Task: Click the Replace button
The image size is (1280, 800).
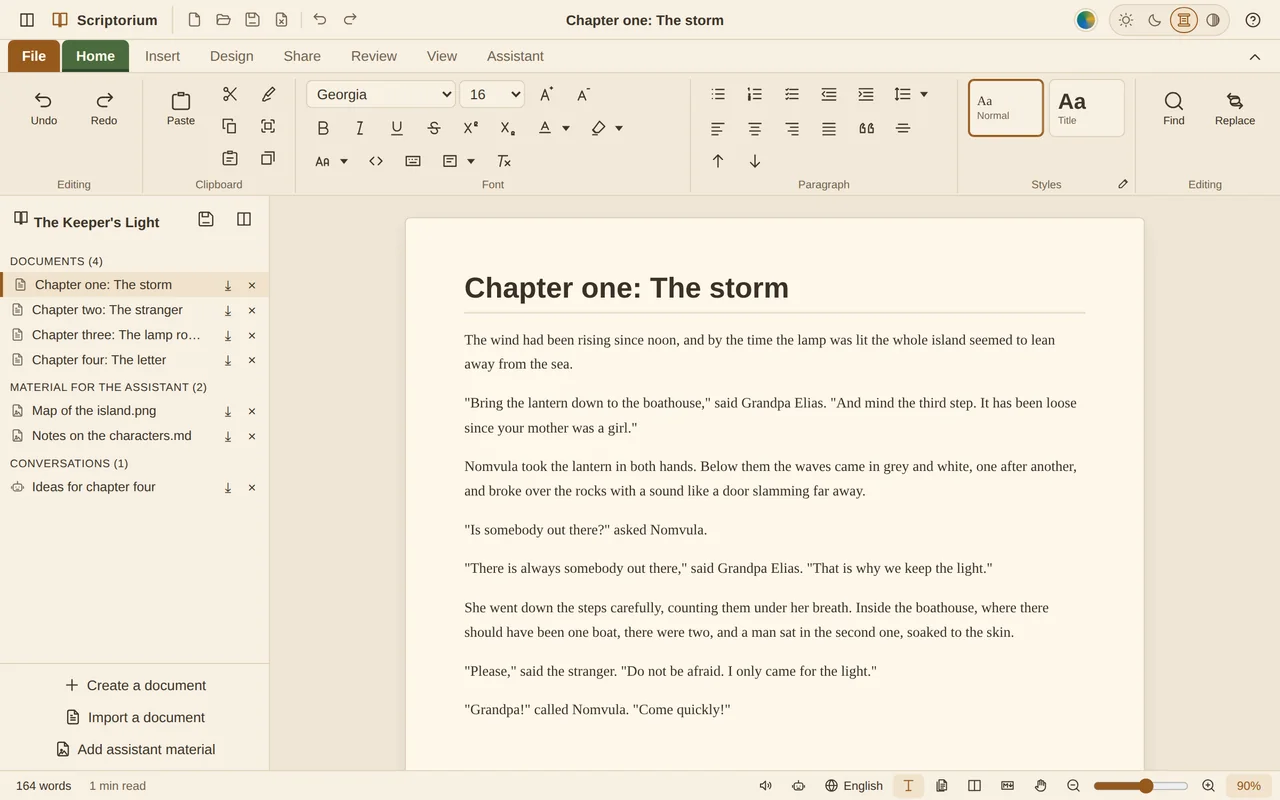Action: click(x=1235, y=108)
